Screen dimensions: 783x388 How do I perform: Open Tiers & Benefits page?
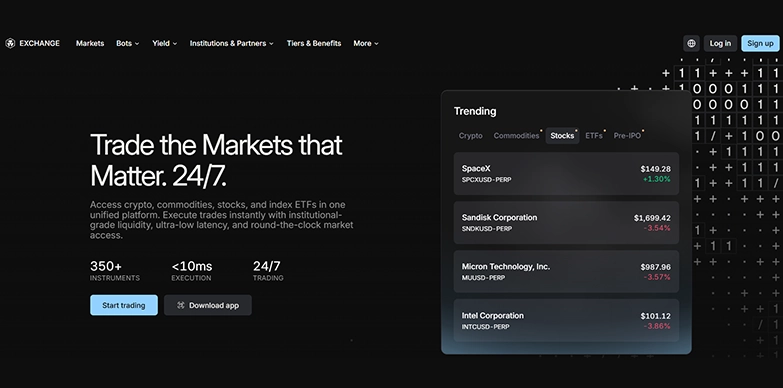314,43
